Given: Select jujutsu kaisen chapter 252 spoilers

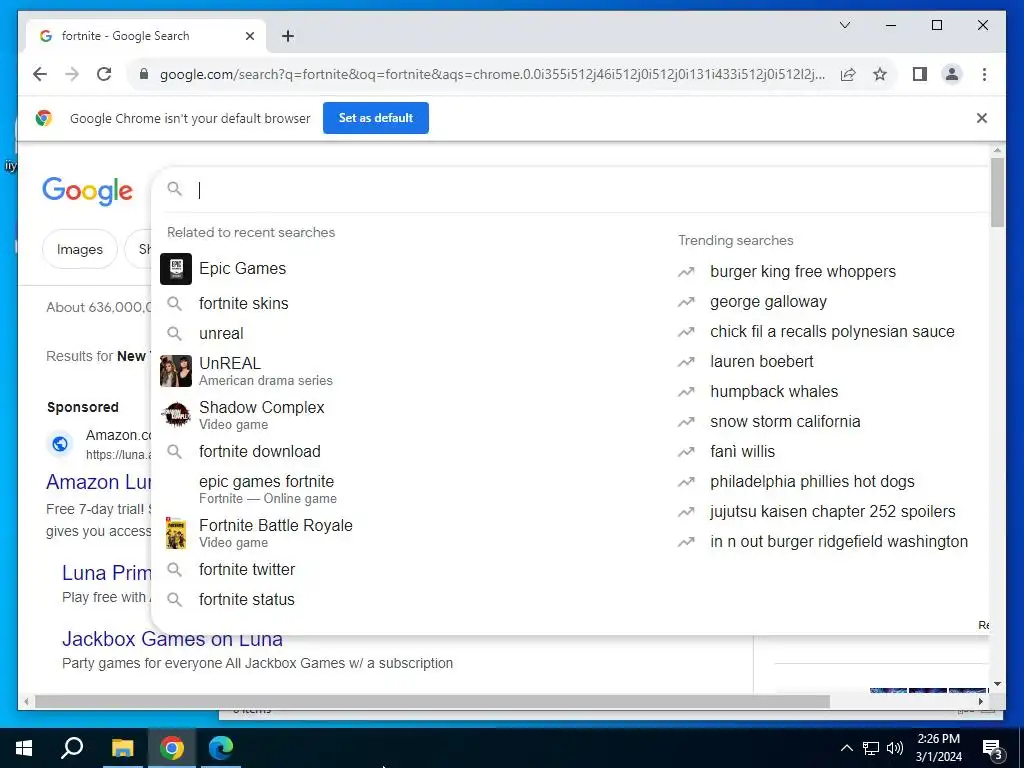Looking at the screenshot, I should click(x=833, y=512).
